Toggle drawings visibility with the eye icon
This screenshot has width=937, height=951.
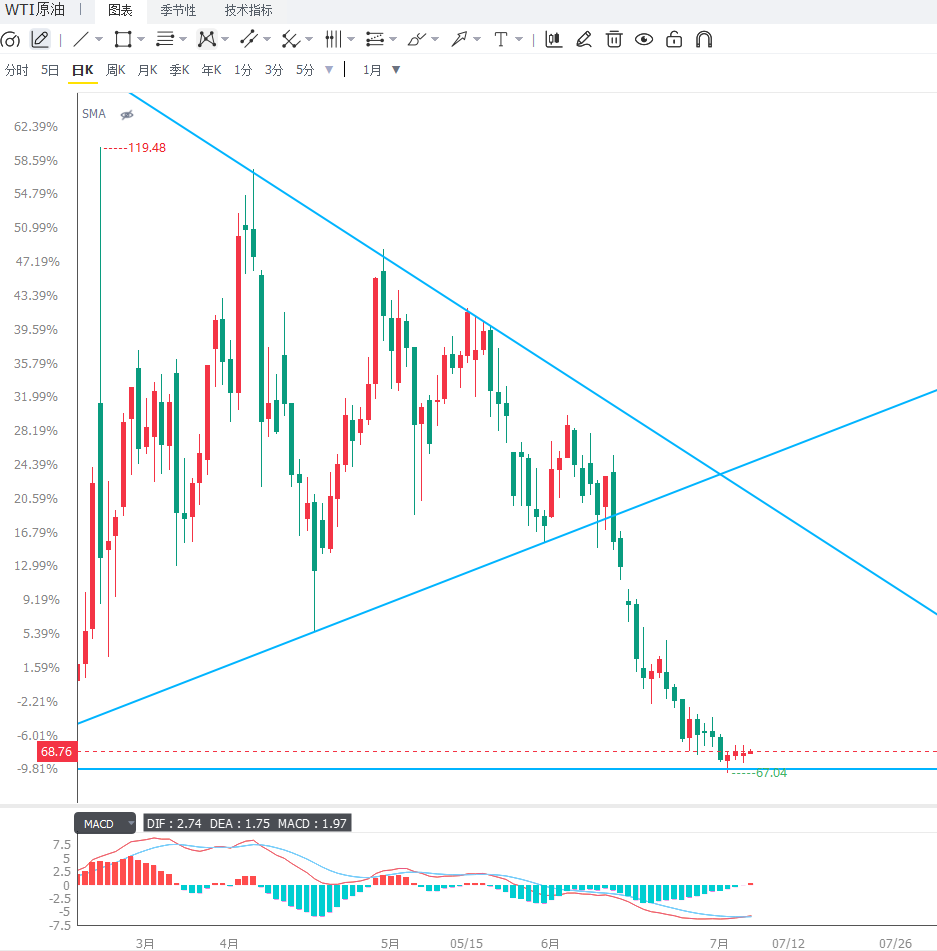point(644,39)
